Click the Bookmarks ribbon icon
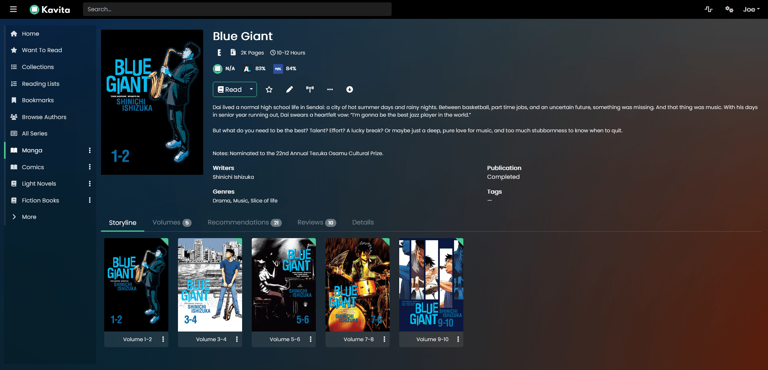The width and height of the screenshot is (768, 370). click(14, 100)
